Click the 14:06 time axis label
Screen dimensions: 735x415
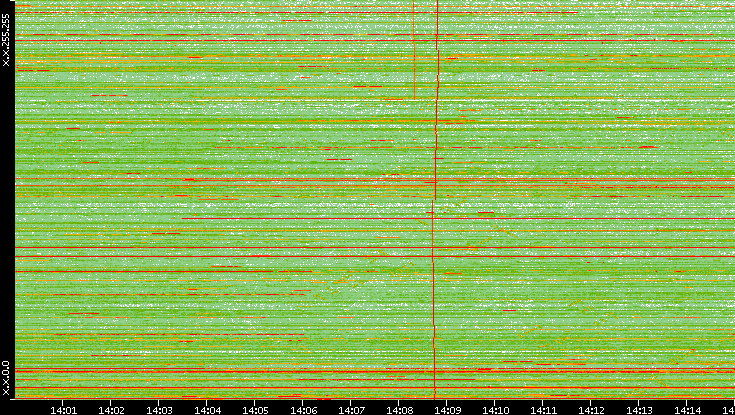tap(302, 410)
